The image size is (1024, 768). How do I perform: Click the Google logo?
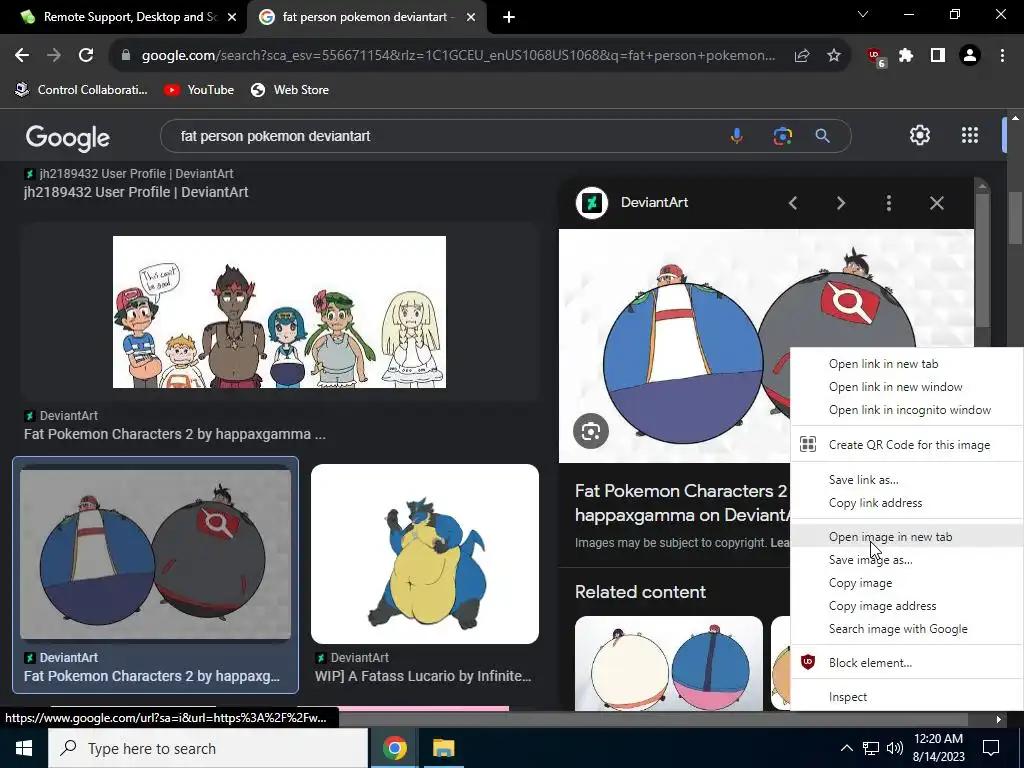click(x=68, y=137)
